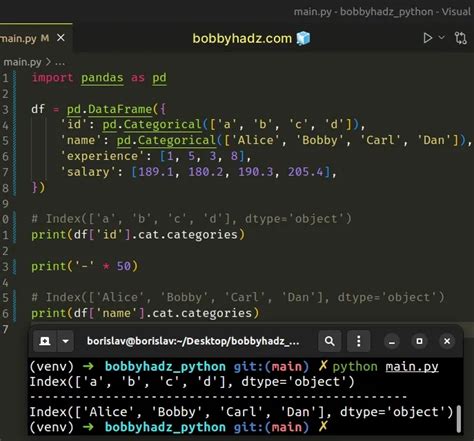The height and width of the screenshot is (441, 474).
Task: Click the comment with 'Alice', 'Bobby' Index
Action: pyautogui.click(x=238, y=297)
